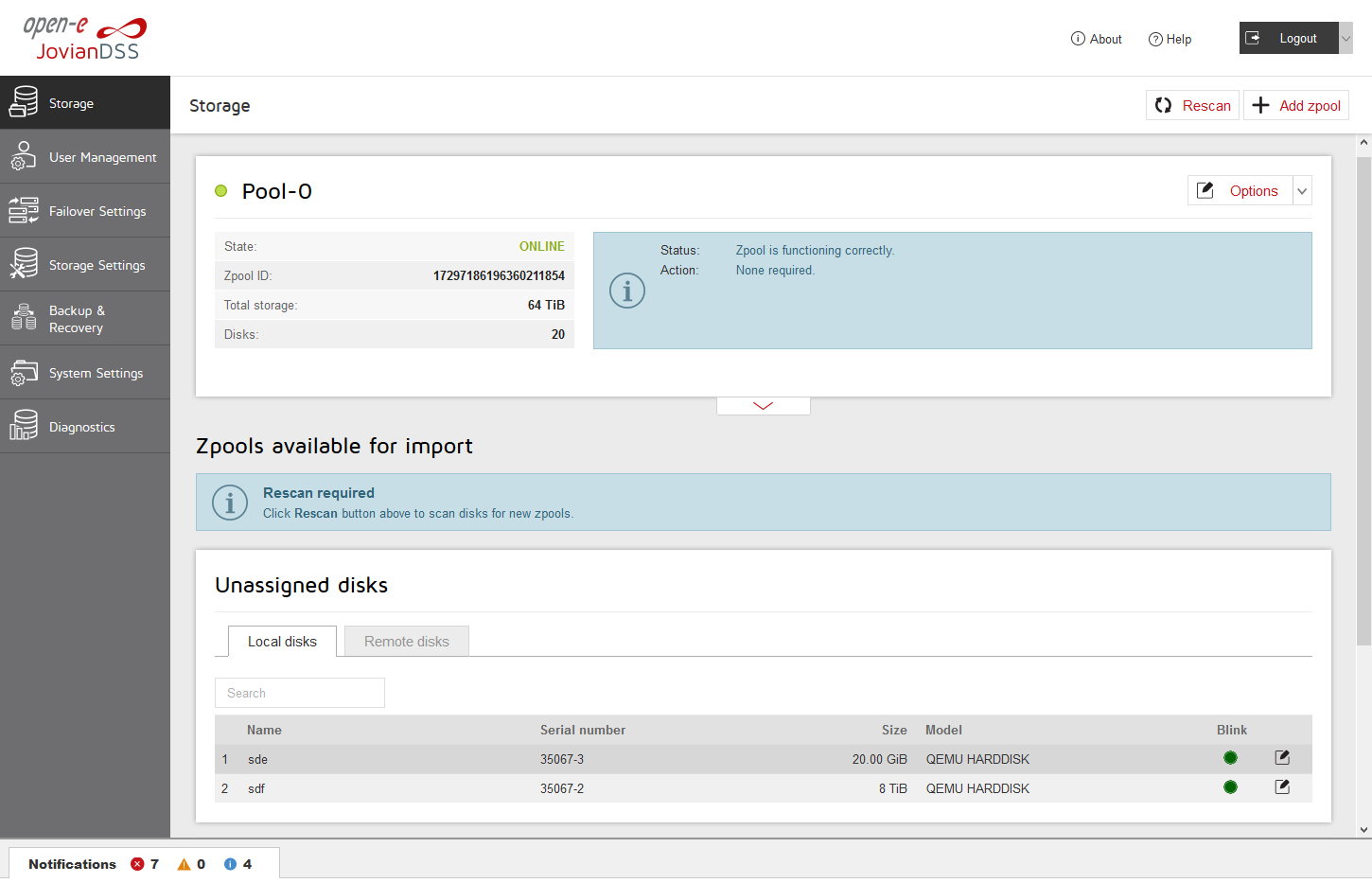Click the unassigned disks Search field

[300, 693]
